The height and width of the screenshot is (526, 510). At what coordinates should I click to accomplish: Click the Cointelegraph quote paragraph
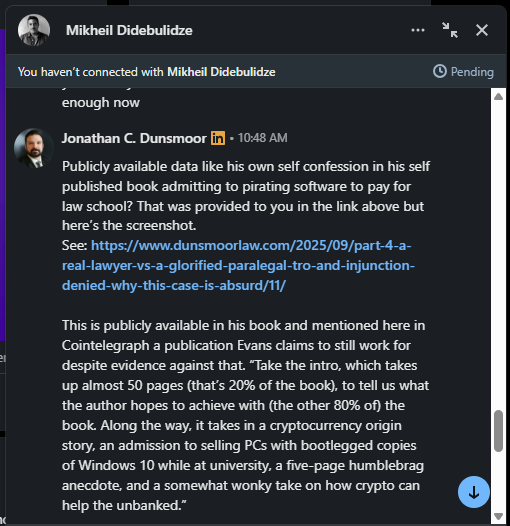pyautogui.click(x=245, y=415)
